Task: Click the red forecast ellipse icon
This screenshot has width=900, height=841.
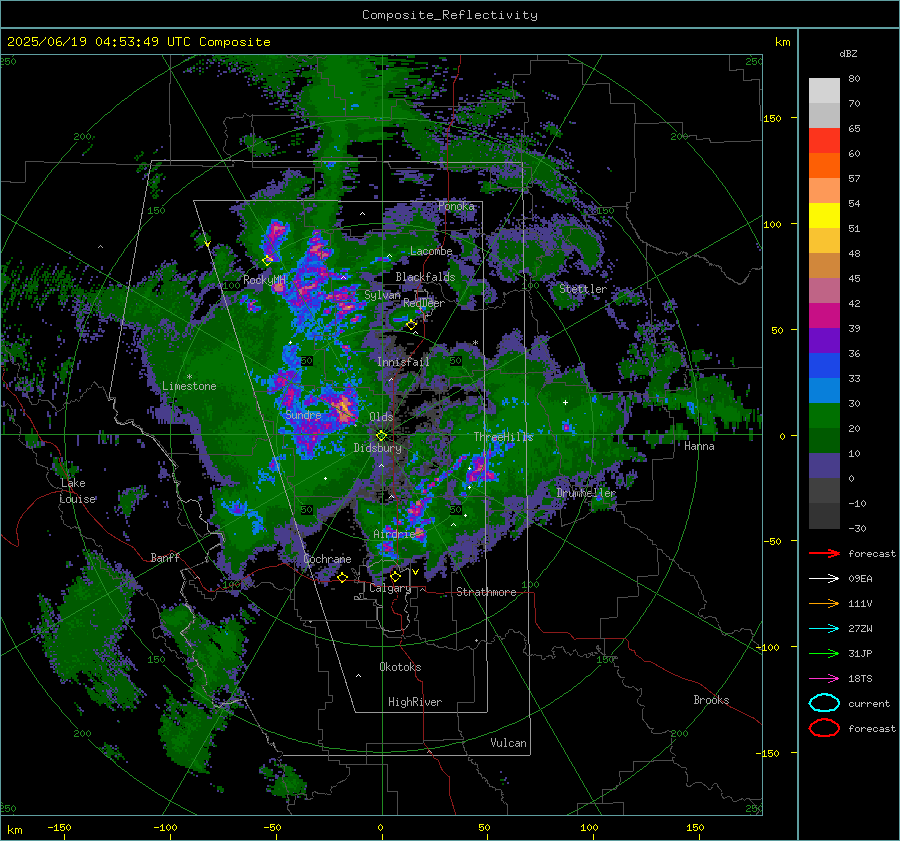Action: coord(824,728)
